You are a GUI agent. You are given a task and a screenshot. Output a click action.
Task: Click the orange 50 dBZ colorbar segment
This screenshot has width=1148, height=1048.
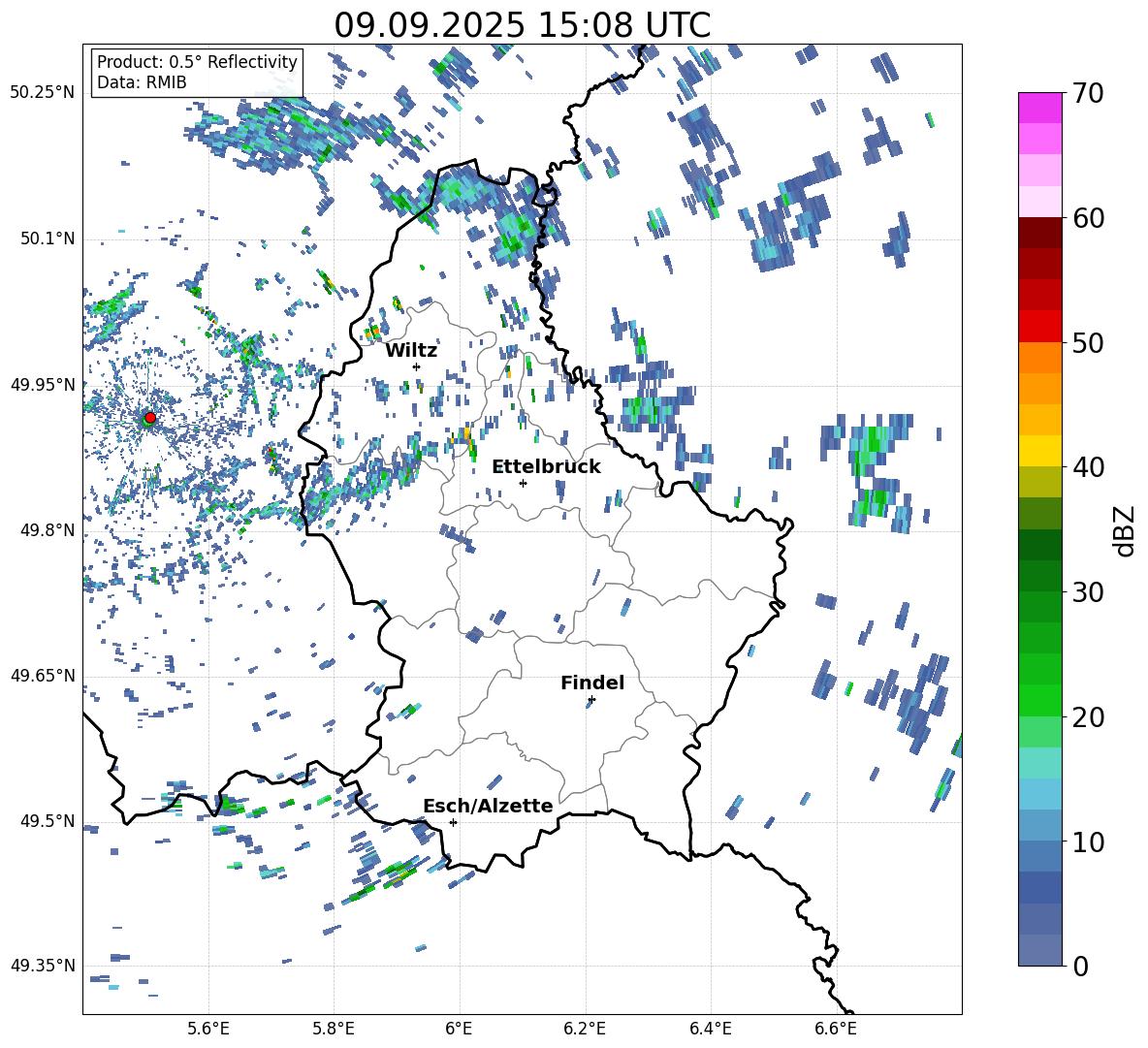(1039, 358)
